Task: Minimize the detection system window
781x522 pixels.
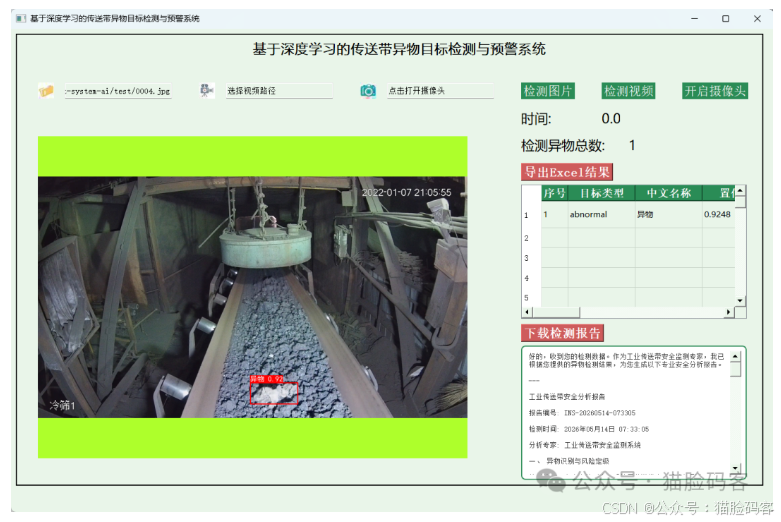Action: click(x=694, y=18)
